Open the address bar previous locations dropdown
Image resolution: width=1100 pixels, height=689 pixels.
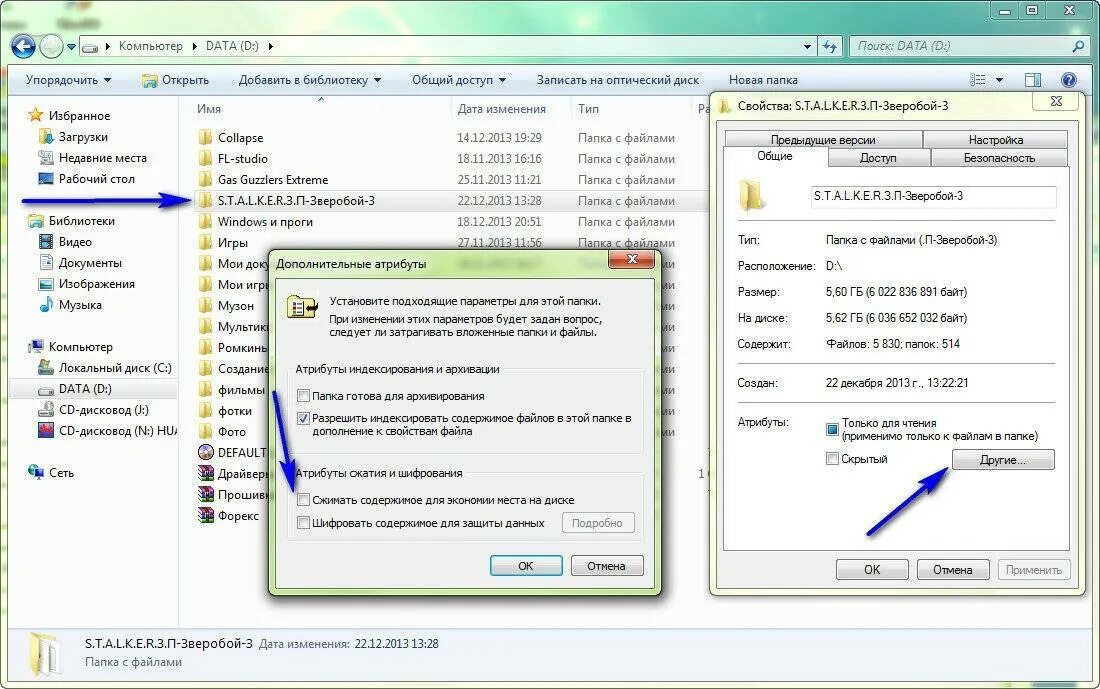(807, 46)
